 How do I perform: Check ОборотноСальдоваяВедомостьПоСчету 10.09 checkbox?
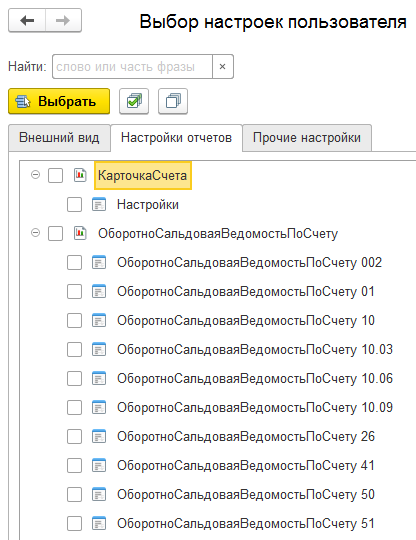74,407
